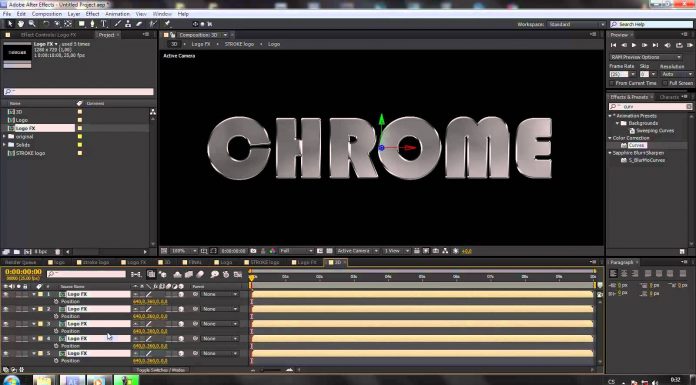Select the Clone Stamp tool

(128, 24)
